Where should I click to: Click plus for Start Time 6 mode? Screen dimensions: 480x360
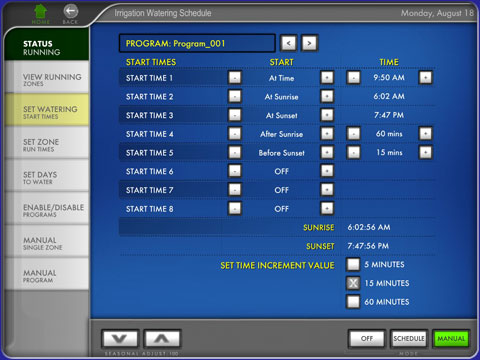[327, 171]
